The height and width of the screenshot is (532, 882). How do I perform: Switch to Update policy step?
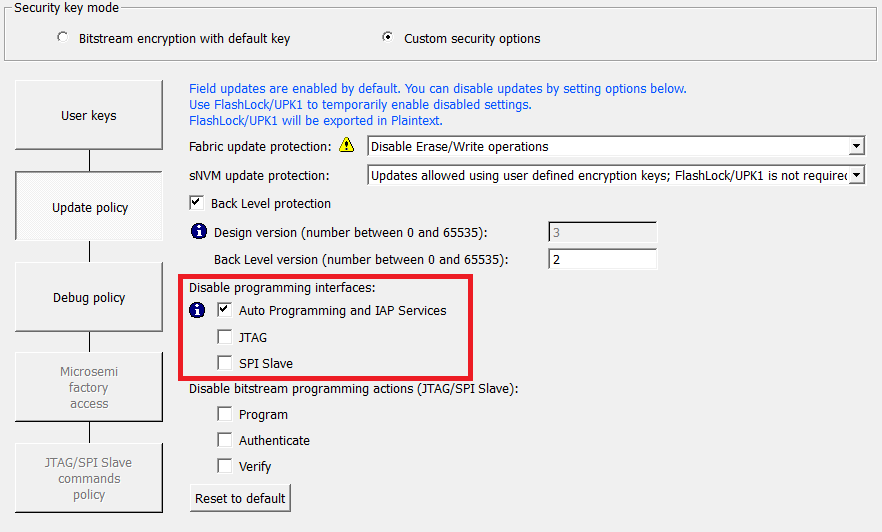[89, 207]
